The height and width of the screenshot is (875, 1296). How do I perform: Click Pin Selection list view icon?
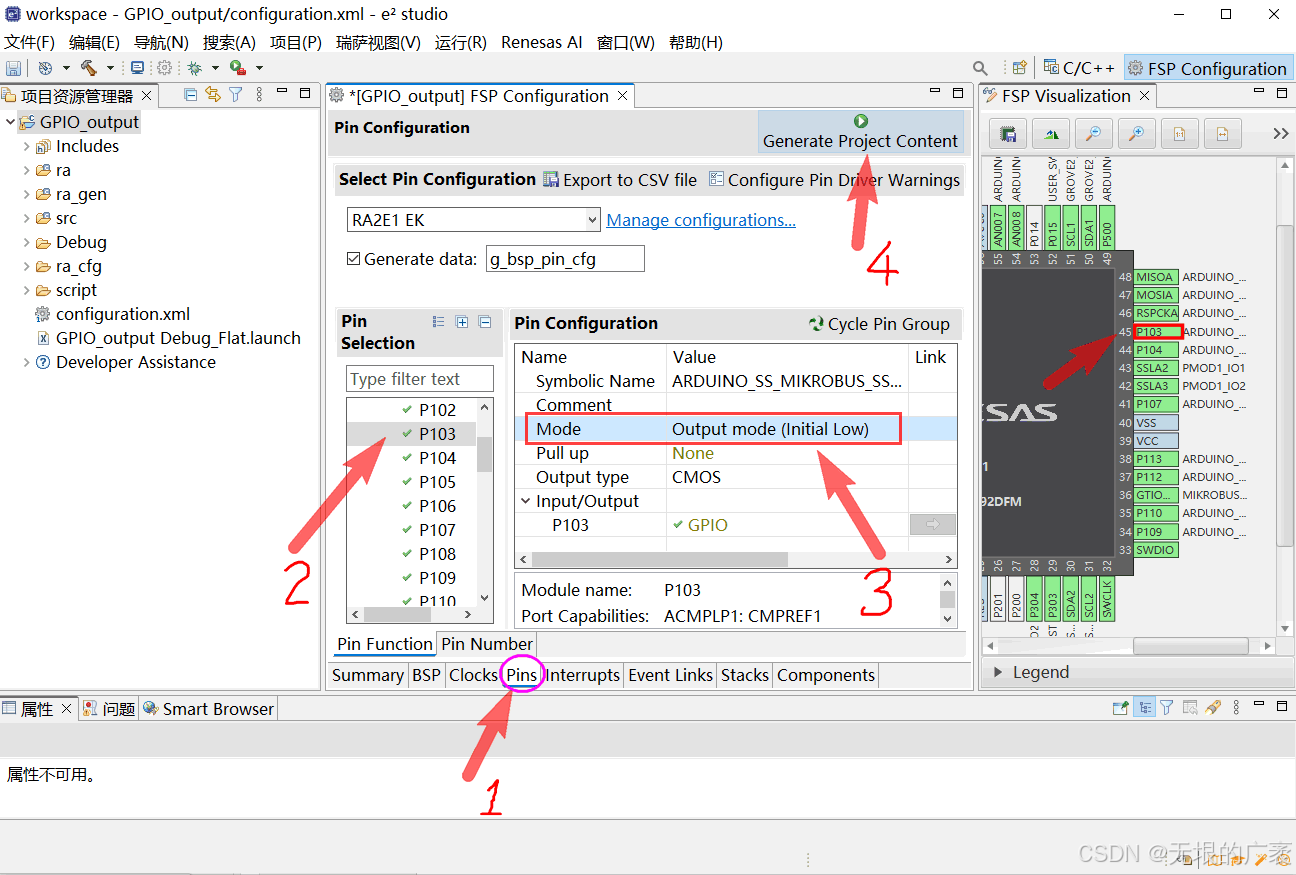[438, 322]
